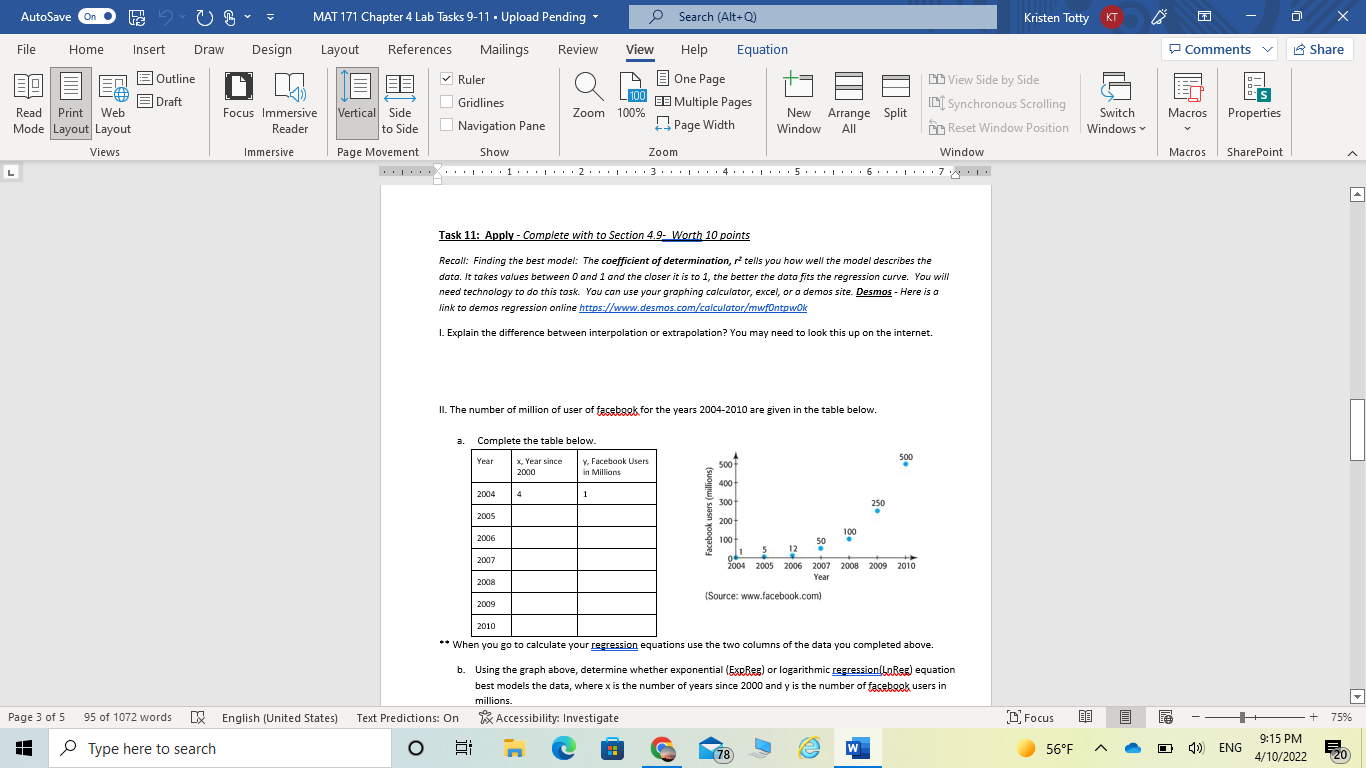Switch to Read Mode view
Screen dimensions: 1366x768
pyautogui.click(x=28, y=101)
